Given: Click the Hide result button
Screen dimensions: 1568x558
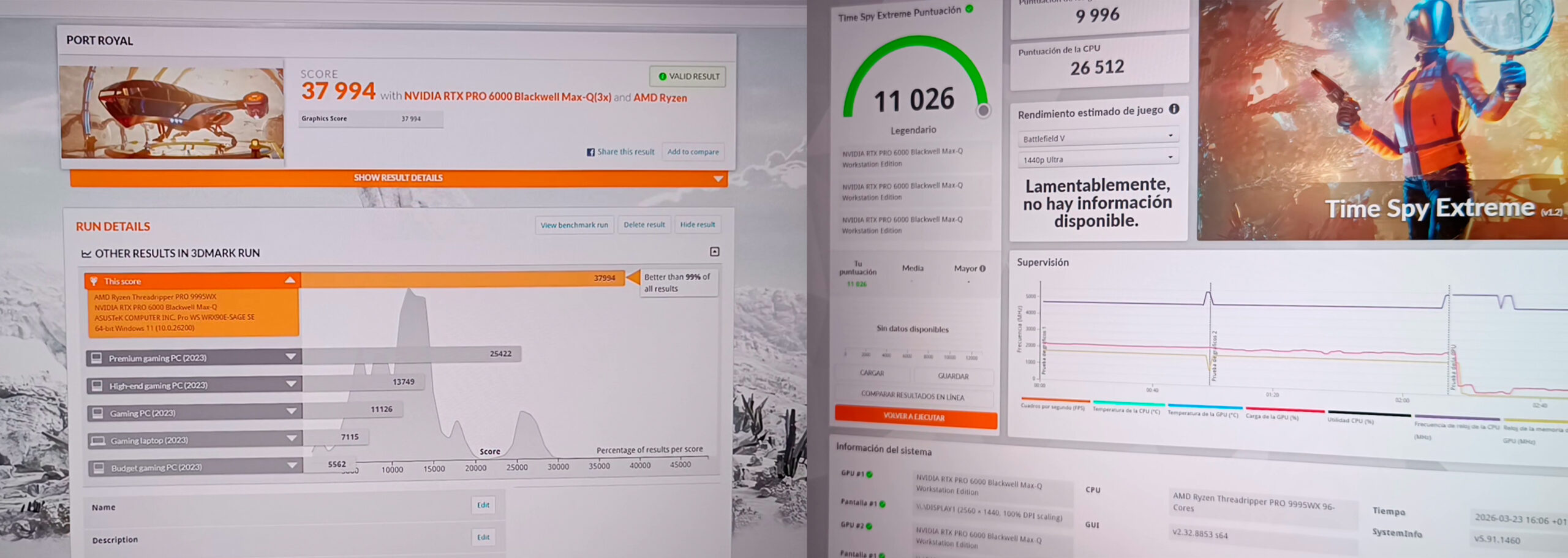Looking at the screenshot, I should click(697, 225).
